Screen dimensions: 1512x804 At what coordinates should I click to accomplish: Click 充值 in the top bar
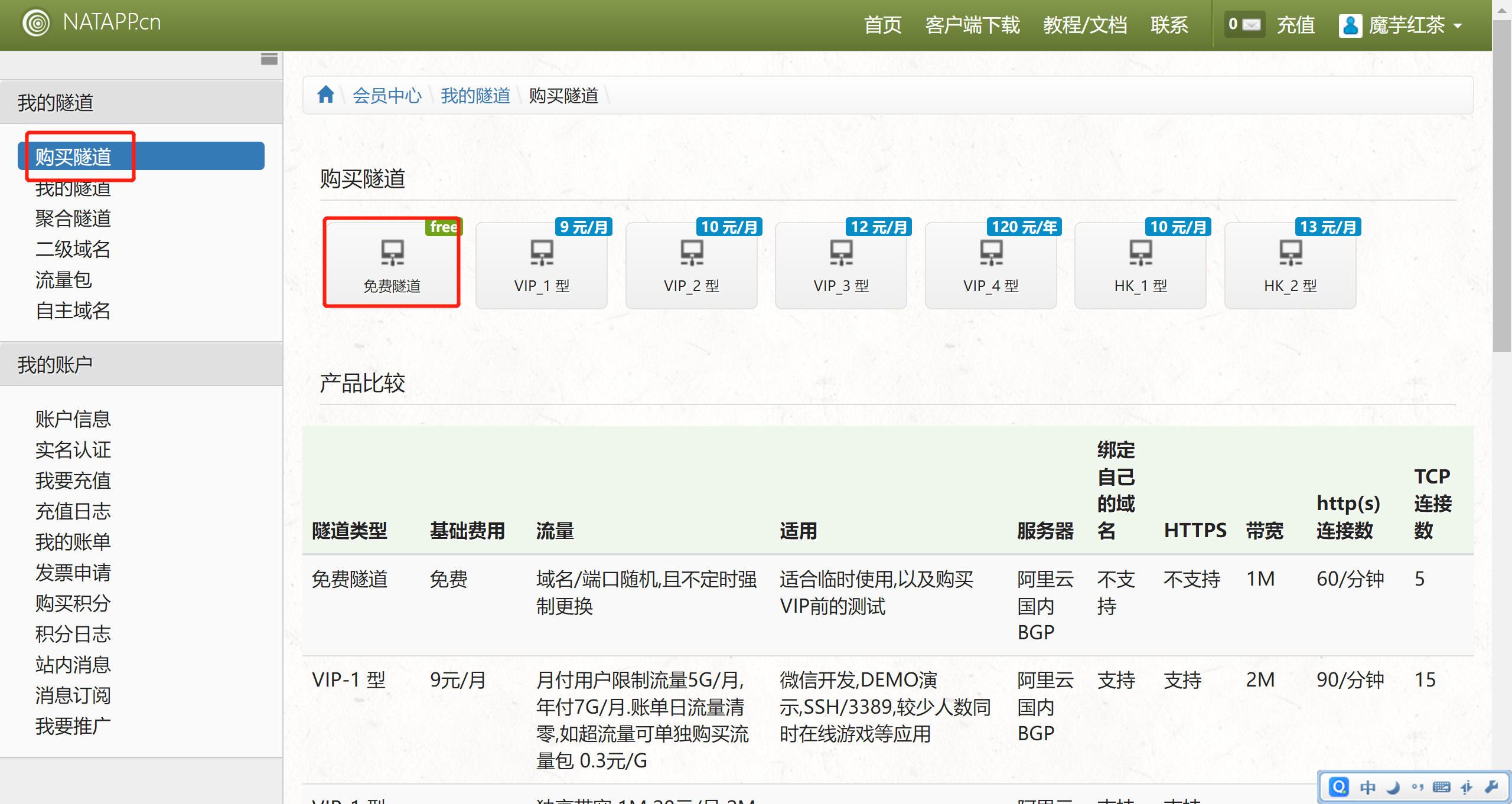coord(1296,25)
